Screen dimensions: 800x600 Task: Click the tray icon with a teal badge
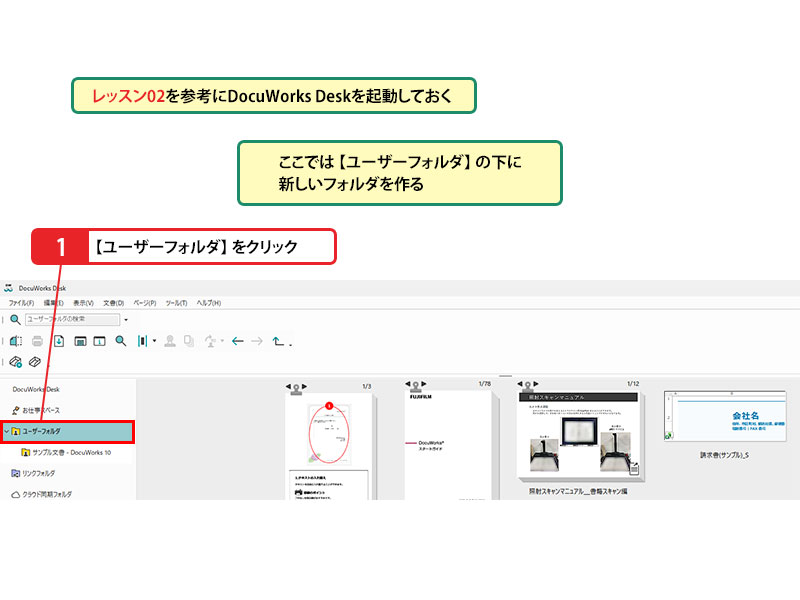tap(15, 362)
